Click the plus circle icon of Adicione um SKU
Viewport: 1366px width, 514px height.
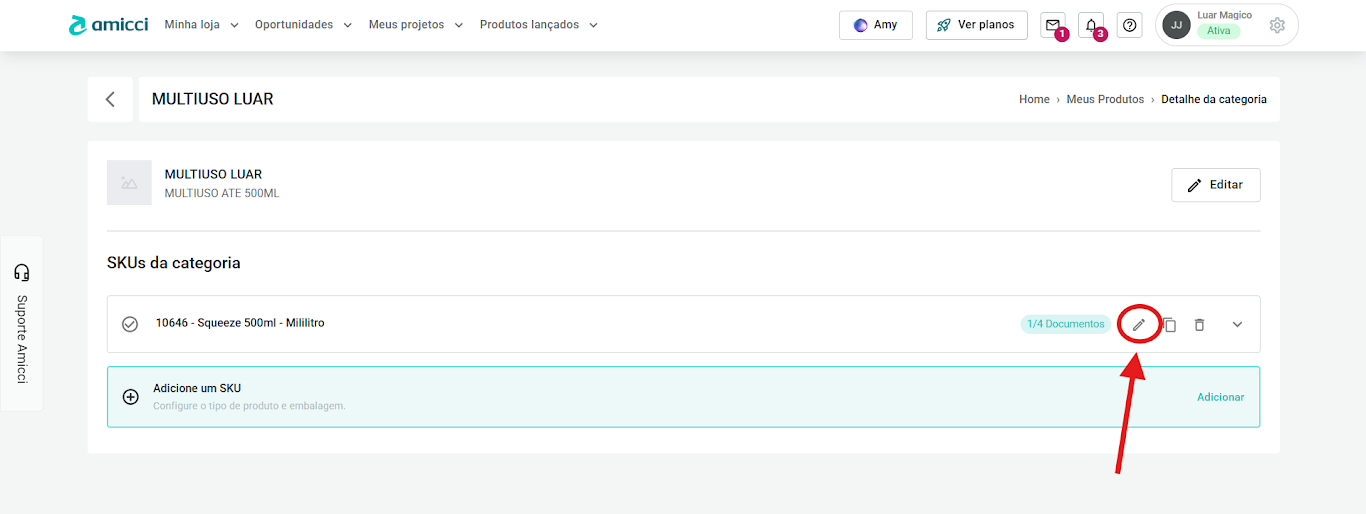(130, 396)
